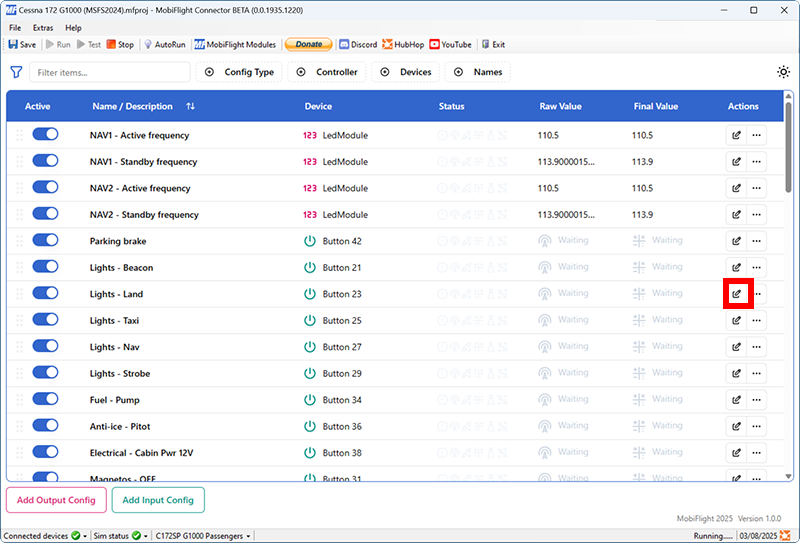Click the filter funnel icon
The width and height of the screenshot is (800, 543).
(x=16, y=72)
